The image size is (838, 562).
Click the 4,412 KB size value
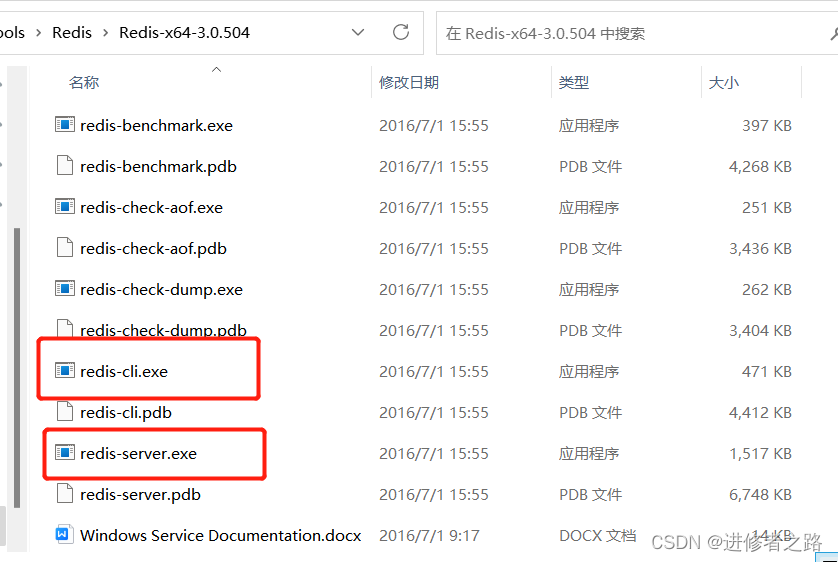[760, 412]
